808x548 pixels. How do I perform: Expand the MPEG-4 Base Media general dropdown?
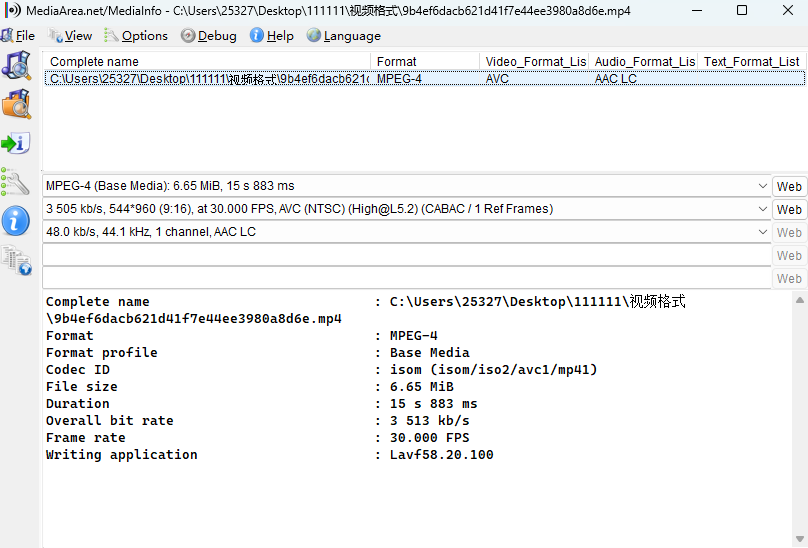coord(763,186)
